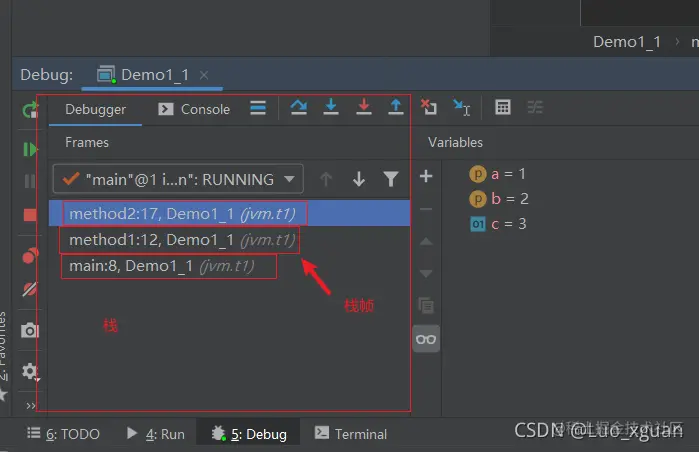The image size is (699, 452).
Task: Open Evaluate Expression calculator
Action: (x=502, y=107)
